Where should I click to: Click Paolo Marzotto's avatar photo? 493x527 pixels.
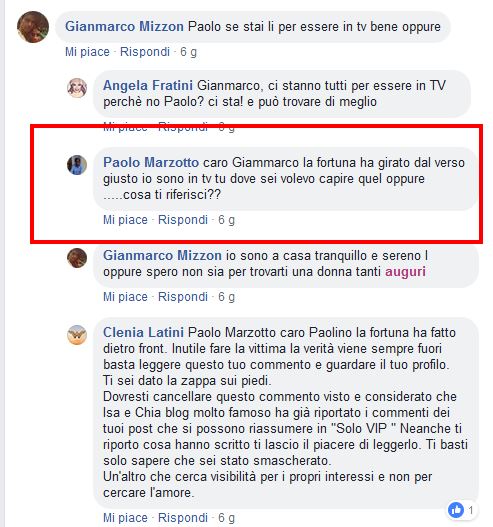77,165
